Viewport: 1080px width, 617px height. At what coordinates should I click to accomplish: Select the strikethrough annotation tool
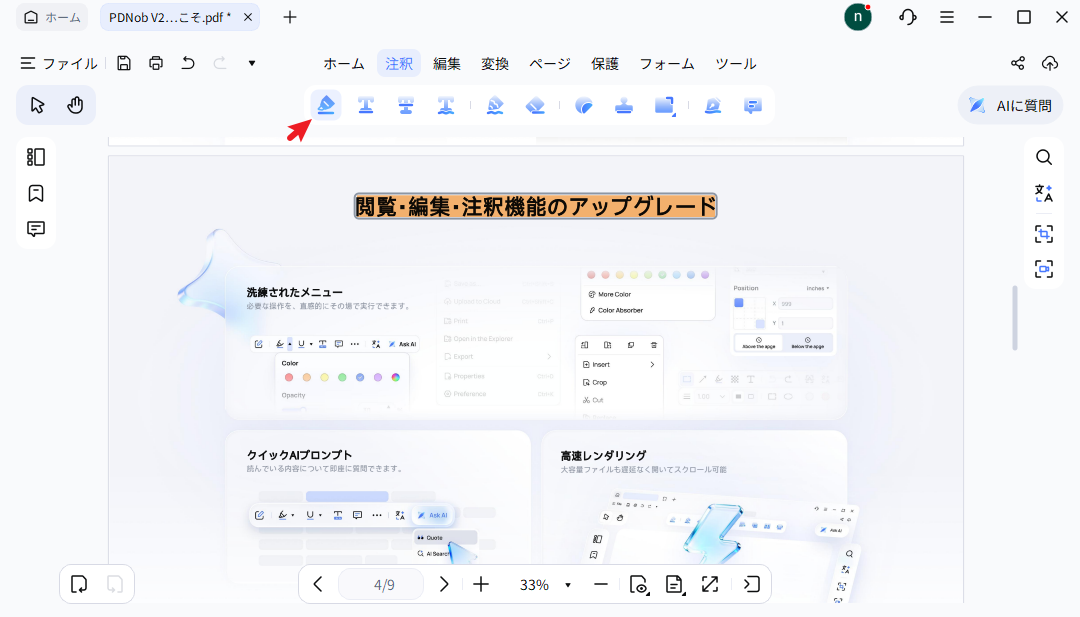[x=405, y=104]
